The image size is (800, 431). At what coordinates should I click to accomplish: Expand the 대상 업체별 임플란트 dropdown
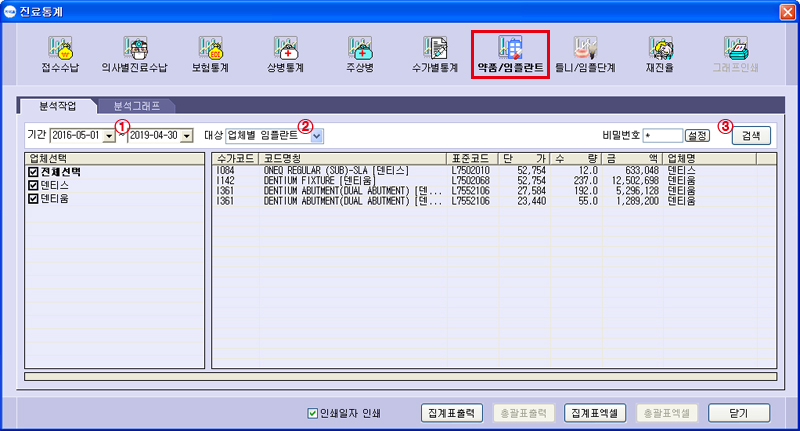(x=316, y=135)
